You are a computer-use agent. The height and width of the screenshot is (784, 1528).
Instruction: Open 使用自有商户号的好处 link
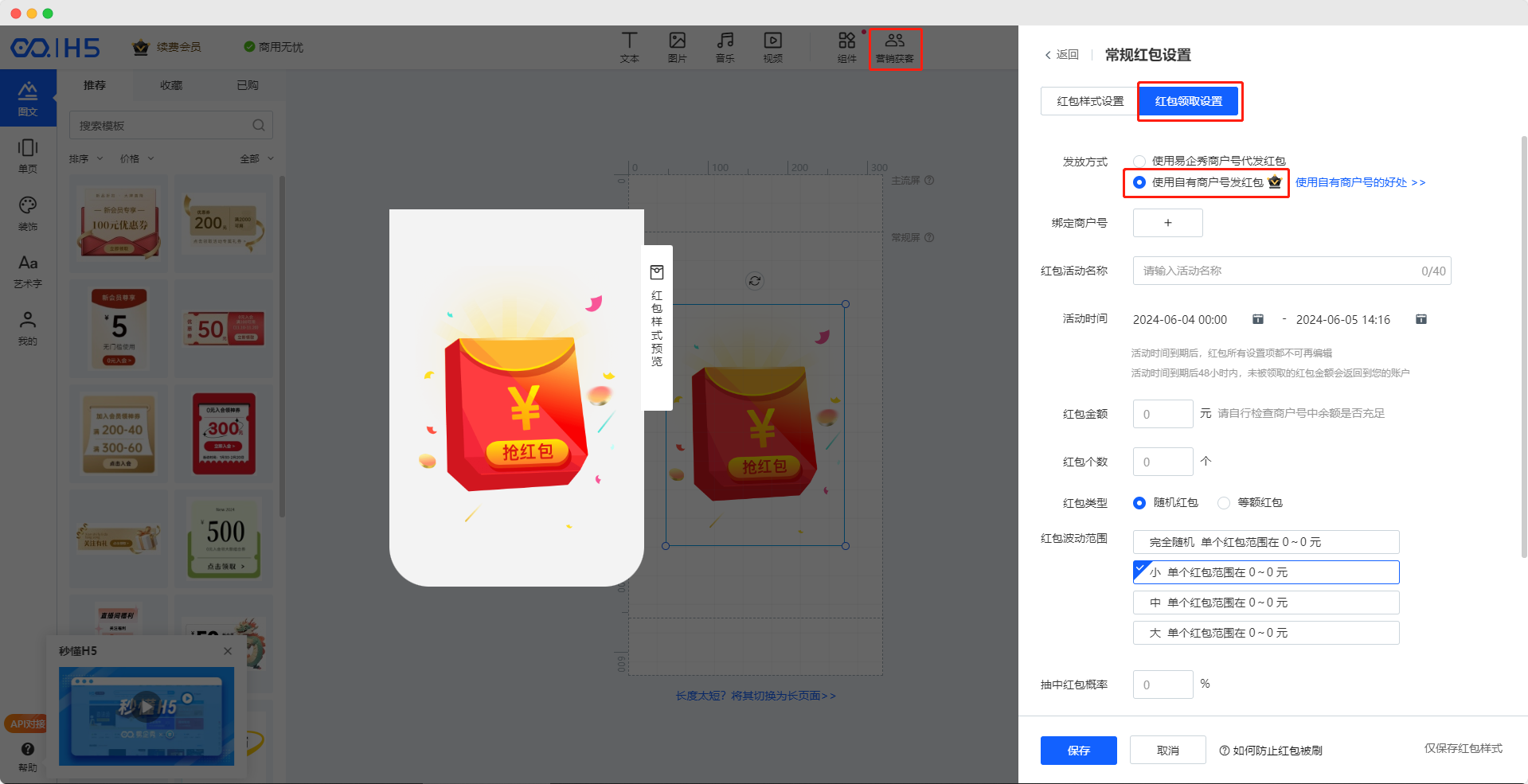click(x=1359, y=182)
